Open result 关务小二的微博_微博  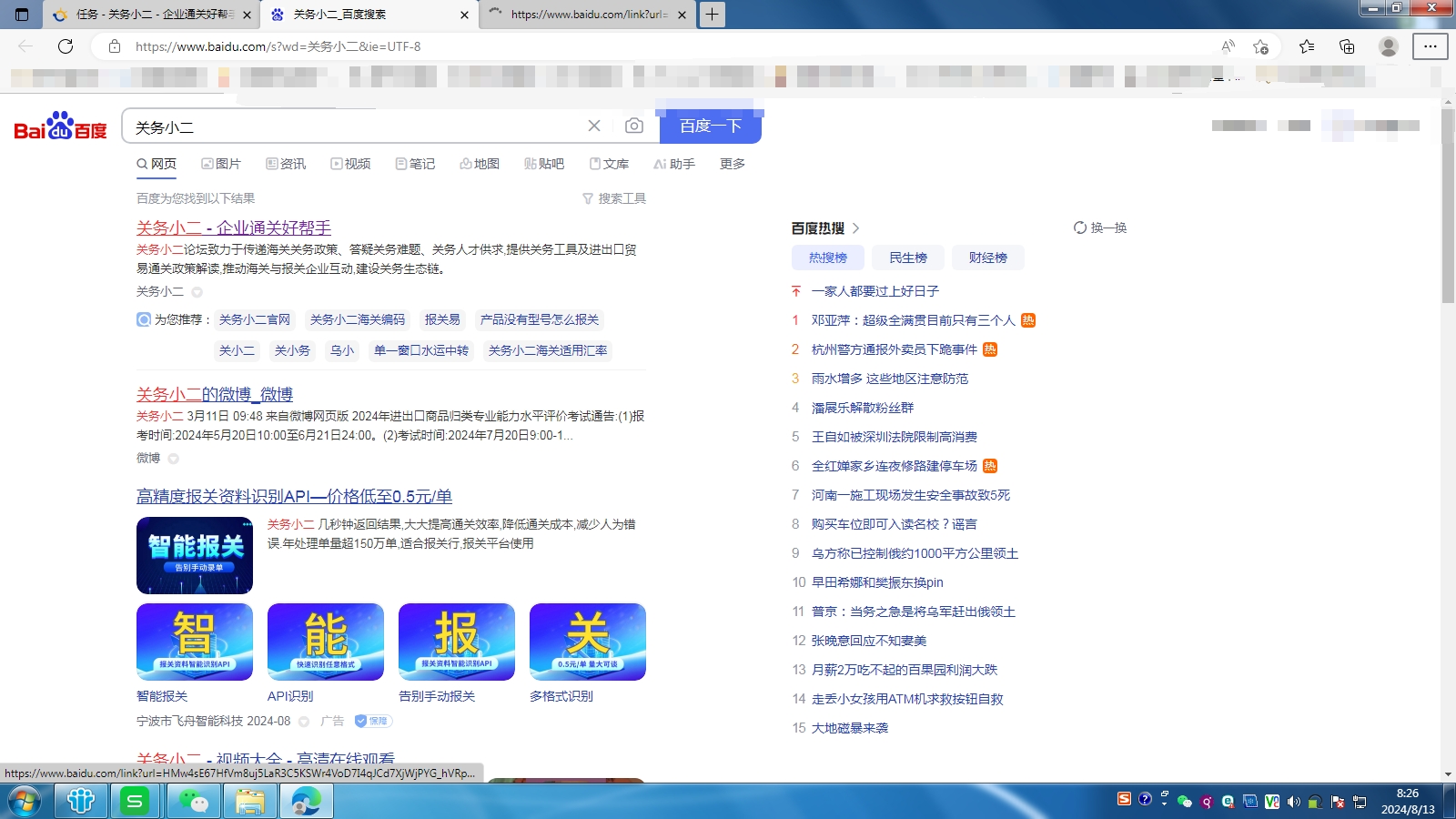pyautogui.click(x=215, y=394)
